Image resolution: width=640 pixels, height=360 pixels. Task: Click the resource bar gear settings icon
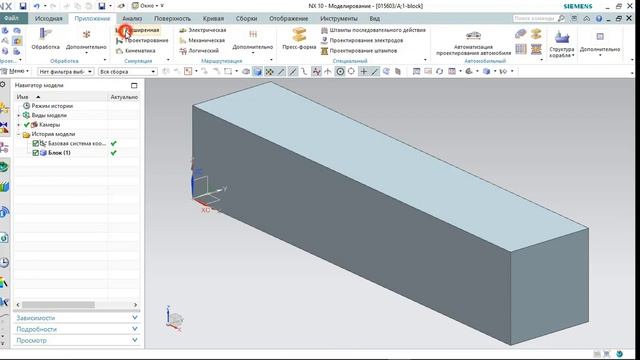[x=3, y=84]
